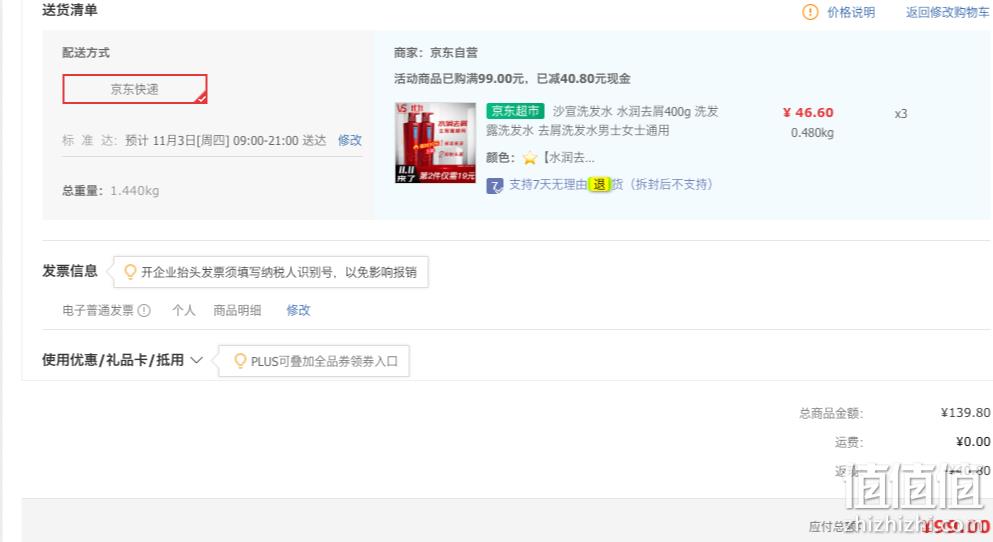Click the 发票信息 heading
Viewport: 993px width, 542px height.
pos(70,271)
